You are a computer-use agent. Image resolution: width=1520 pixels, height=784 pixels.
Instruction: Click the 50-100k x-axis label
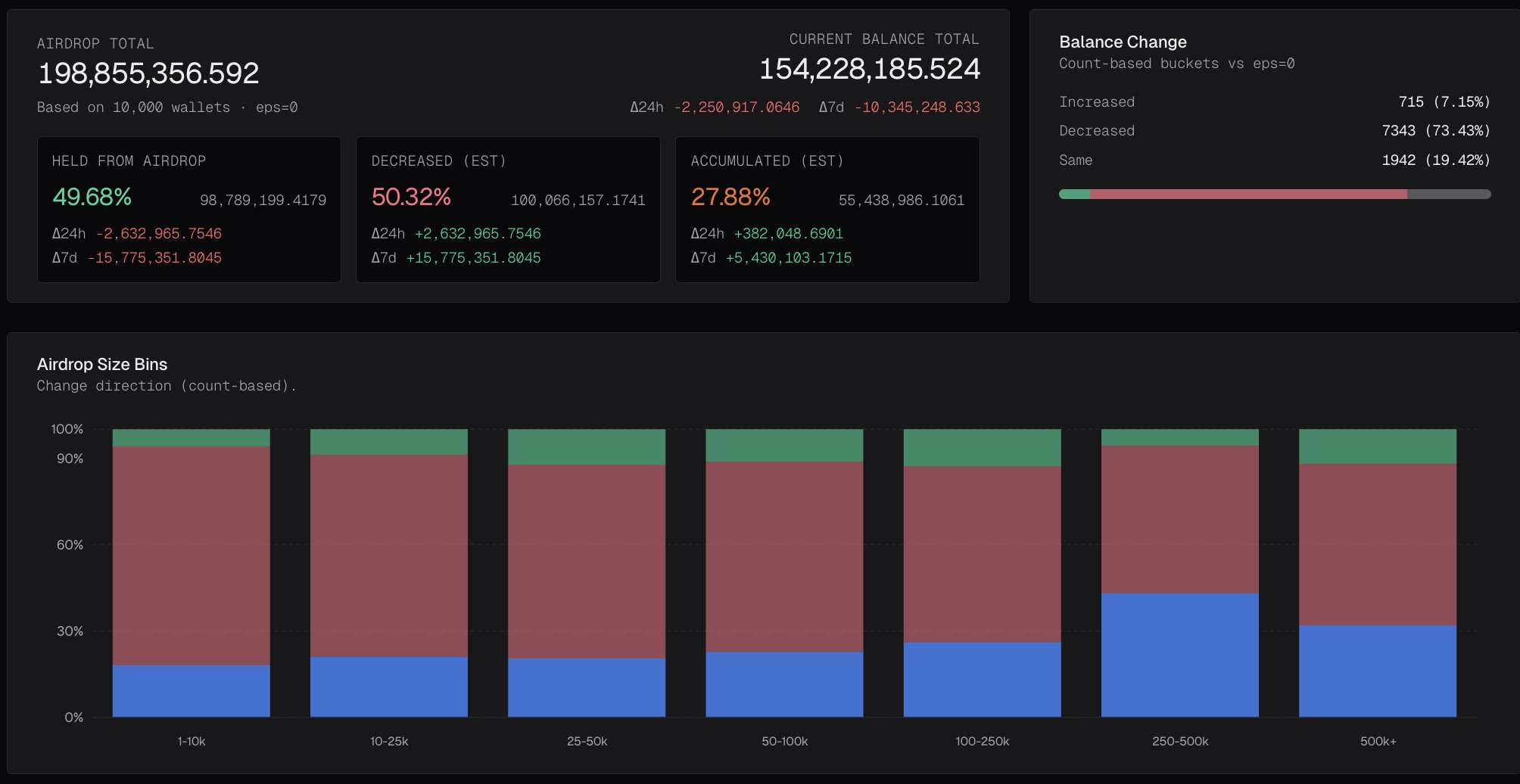[x=784, y=742]
